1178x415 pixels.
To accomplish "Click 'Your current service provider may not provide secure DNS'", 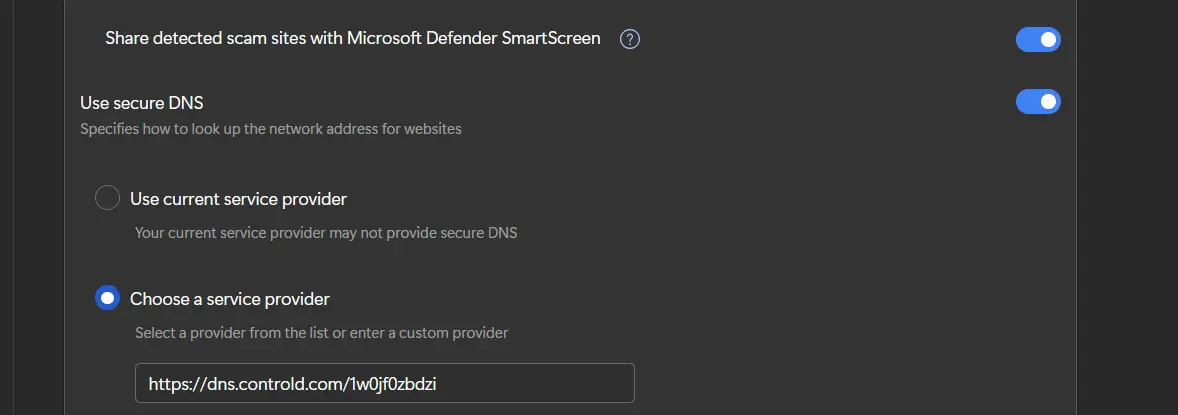I will pyautogui.click(x=326, y=232).
